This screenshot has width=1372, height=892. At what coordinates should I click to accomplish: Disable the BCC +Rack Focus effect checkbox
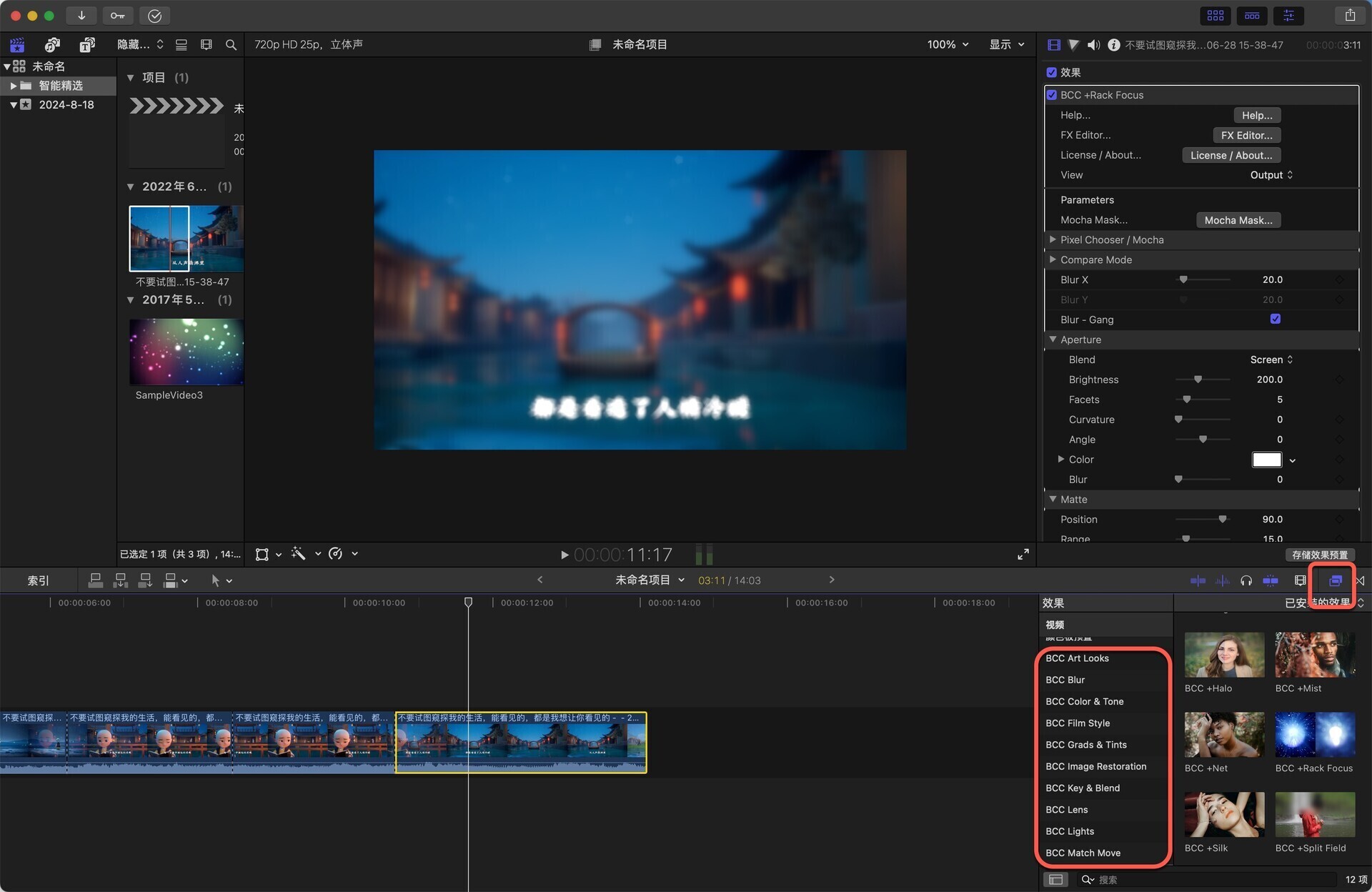pyautogui.click(x=1052, y=94)
